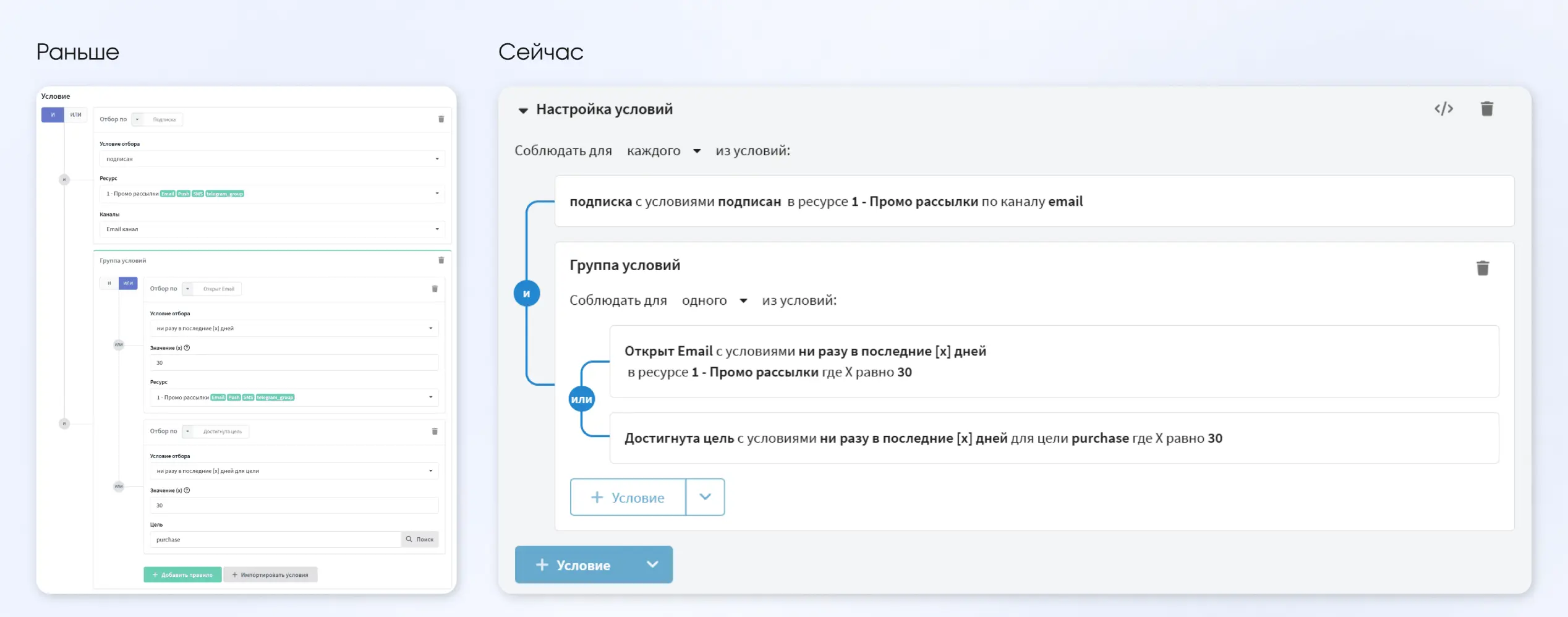Click the code view icon in Настройка условий

[1443, 109]
